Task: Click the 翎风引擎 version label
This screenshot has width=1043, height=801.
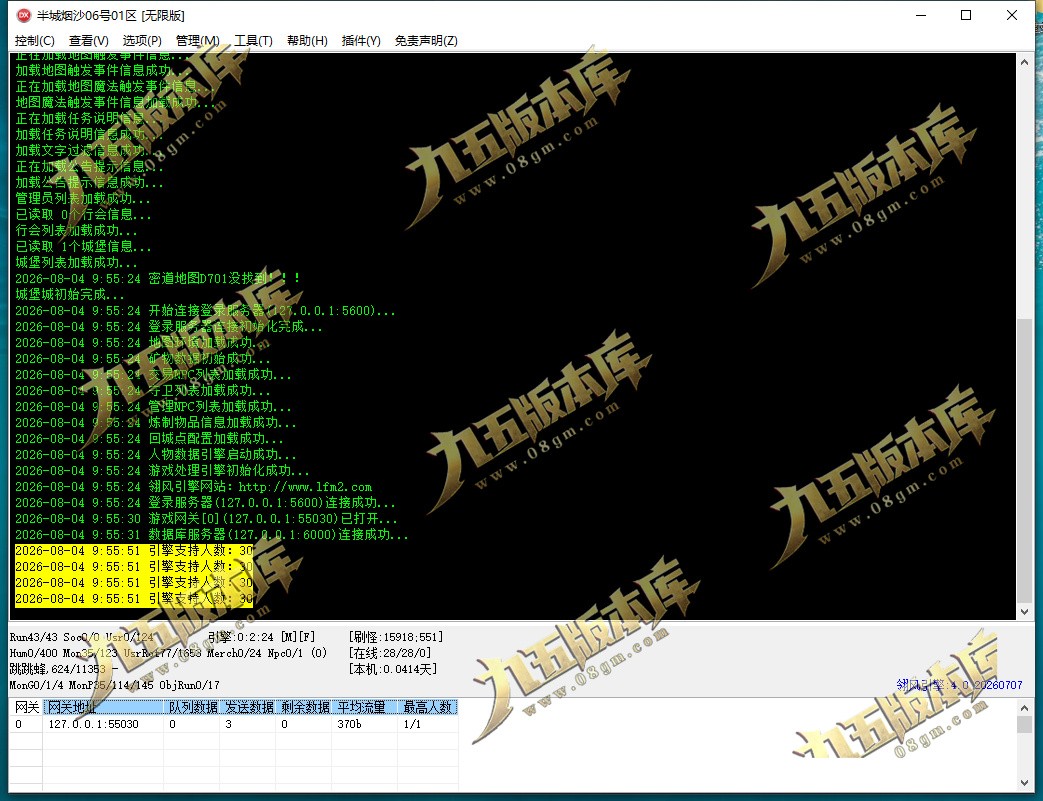Action: click(959, 685)
